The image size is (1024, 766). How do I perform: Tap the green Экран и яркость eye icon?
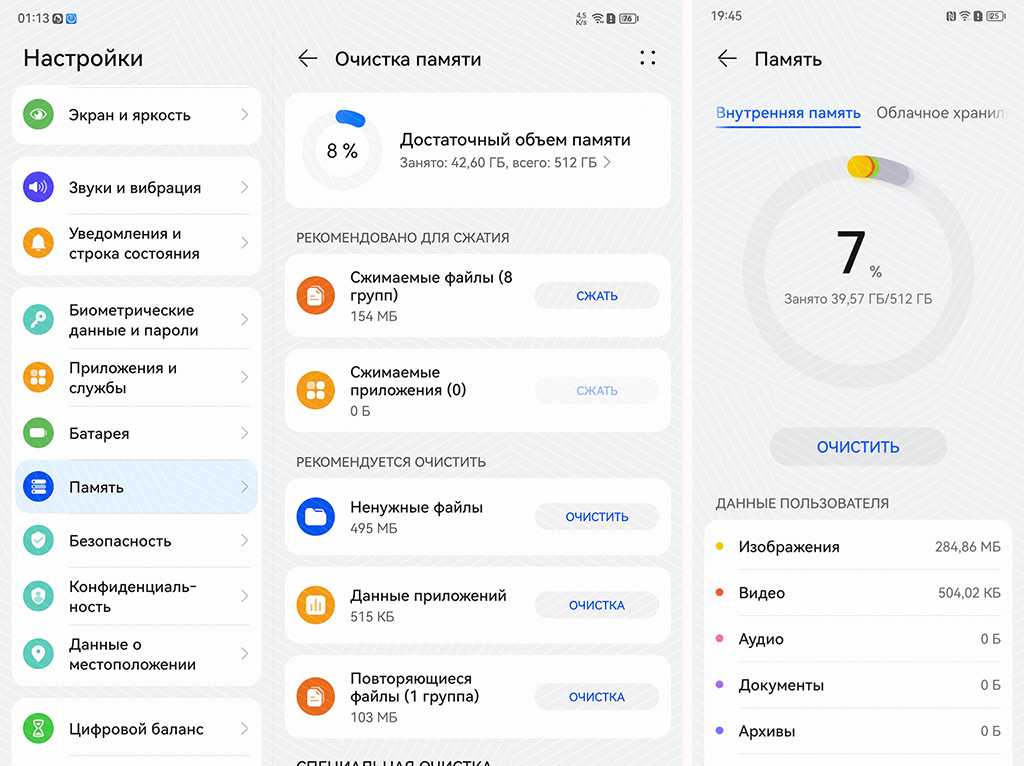(38, 115)
